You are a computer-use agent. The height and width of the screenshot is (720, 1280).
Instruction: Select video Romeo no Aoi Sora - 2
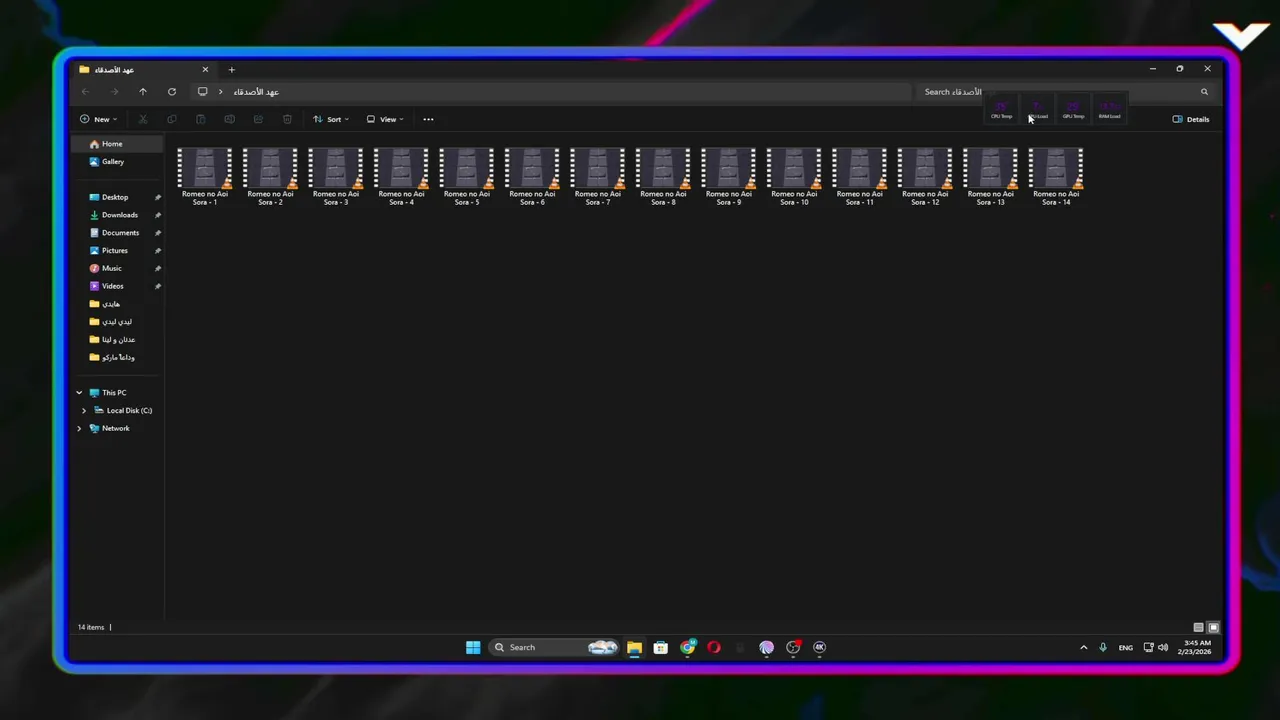click(x=270, y=177)
